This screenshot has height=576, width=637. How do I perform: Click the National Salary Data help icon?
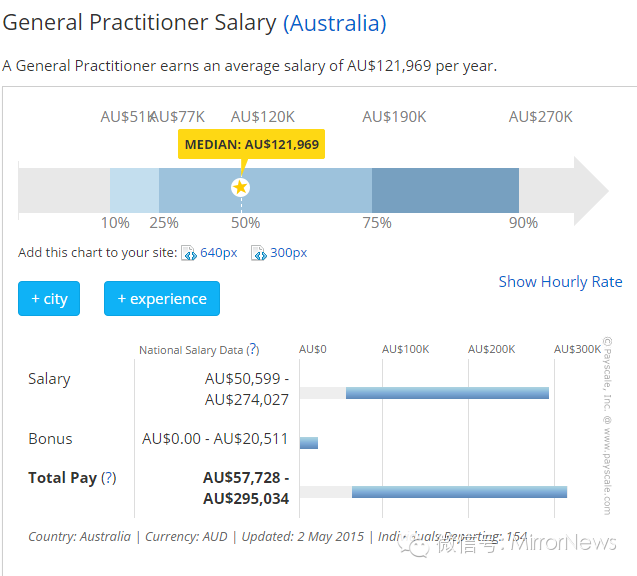253,350
